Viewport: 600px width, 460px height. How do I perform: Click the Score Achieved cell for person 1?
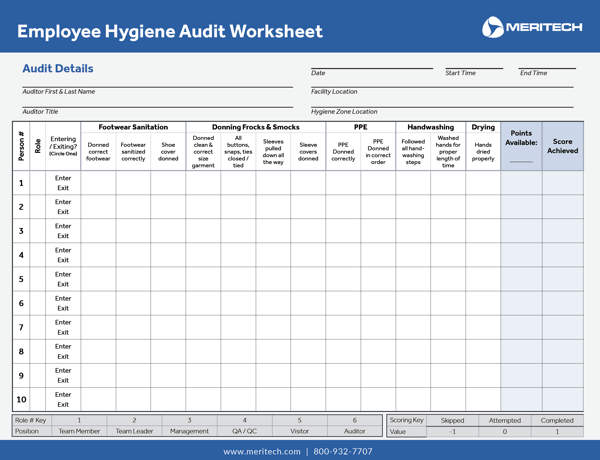pyautogui.click(x=562, y=183)
